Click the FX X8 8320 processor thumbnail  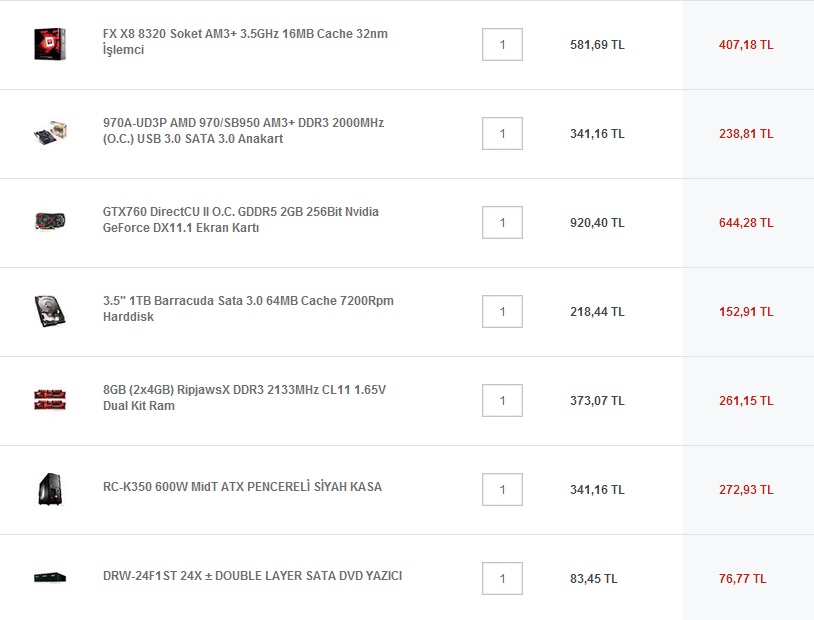pyautogui.click(x=50, y=44)
